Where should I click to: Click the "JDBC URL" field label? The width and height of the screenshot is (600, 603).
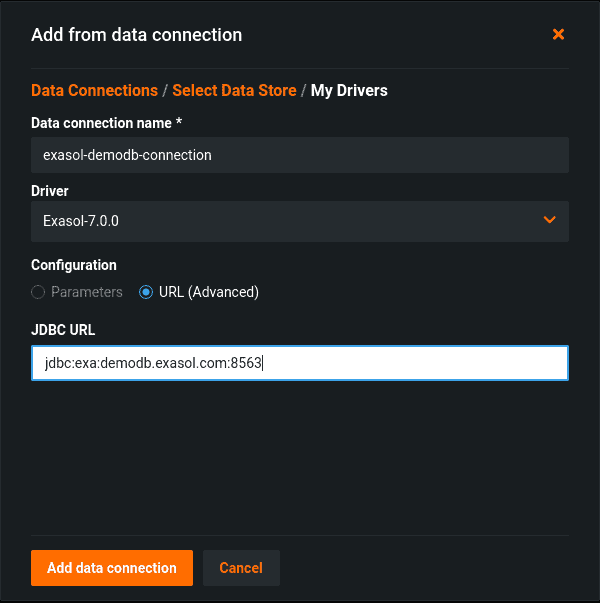coord(63,330)
